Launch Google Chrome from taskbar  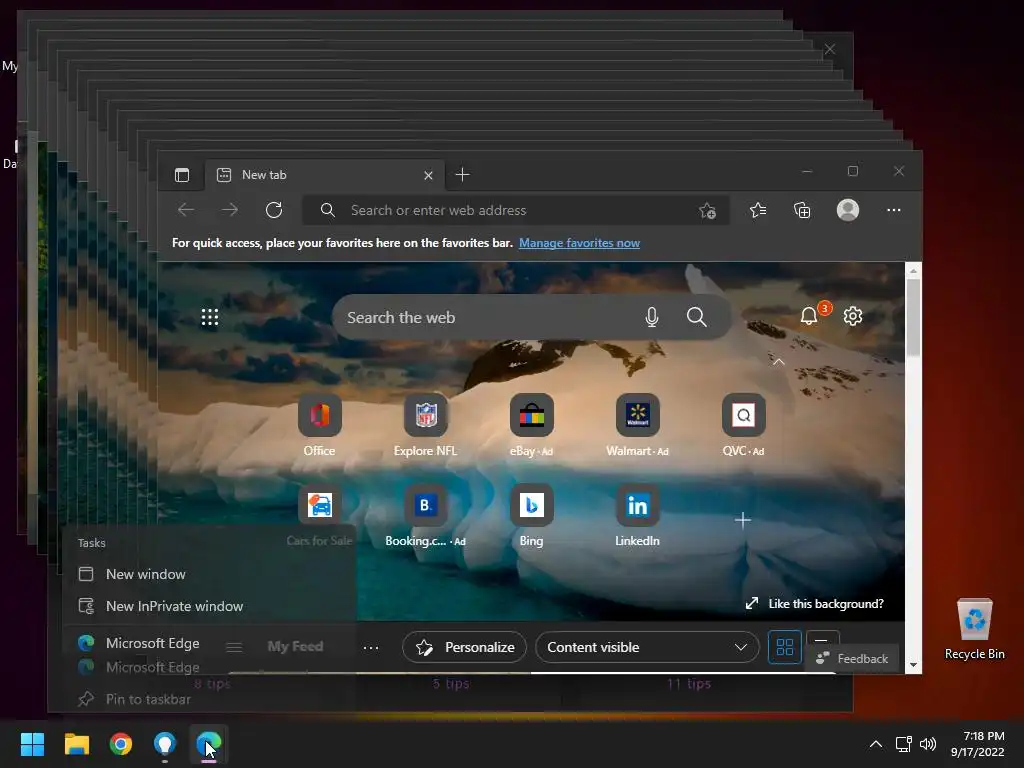pos(121,744)
